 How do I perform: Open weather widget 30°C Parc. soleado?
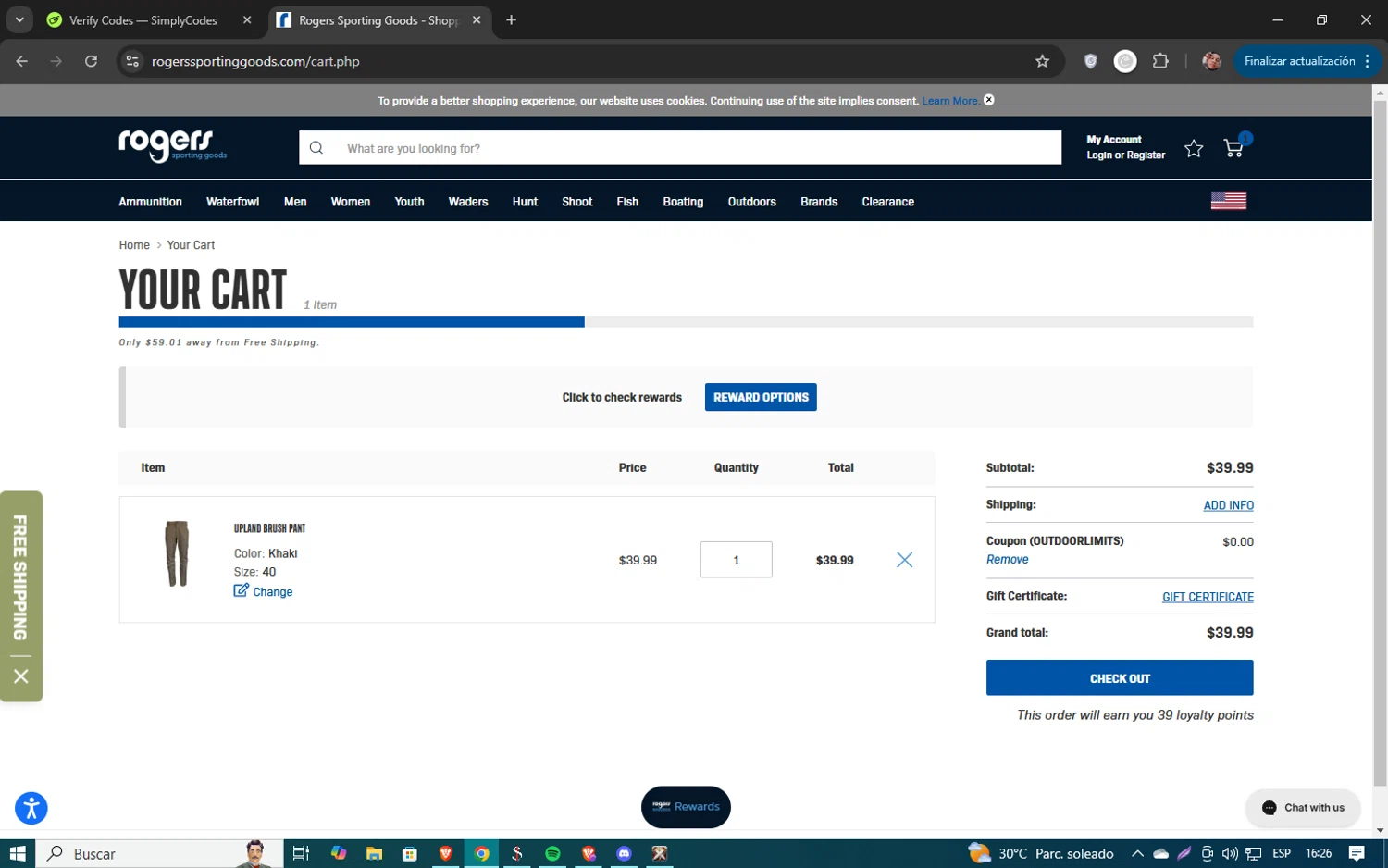(x=1040, y=853)
